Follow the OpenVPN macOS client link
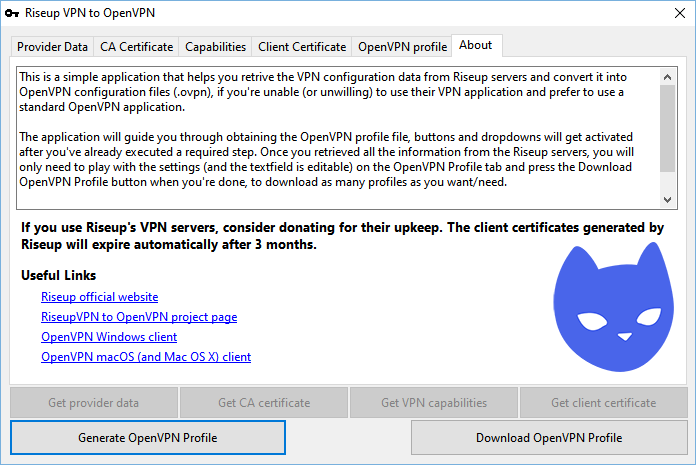The width and height of the screenshot is (696, 465). click(146, 357)
